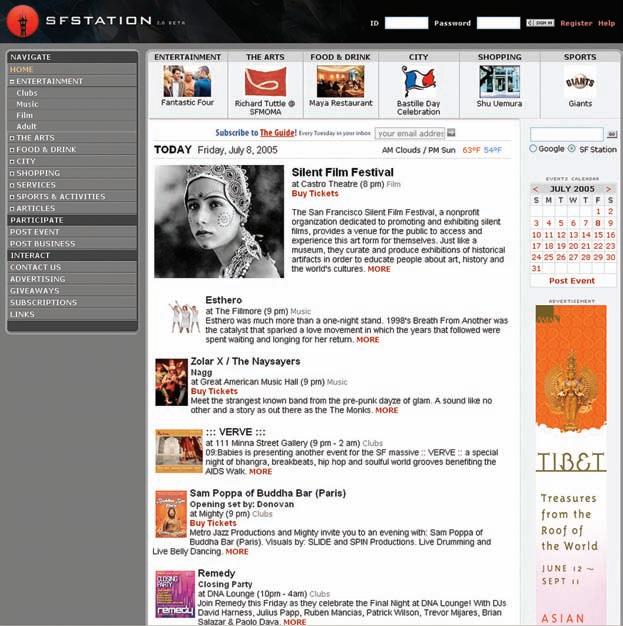Select July 31 in the calendar
Viewport: 623px width, 626px height.
[536, 268]
